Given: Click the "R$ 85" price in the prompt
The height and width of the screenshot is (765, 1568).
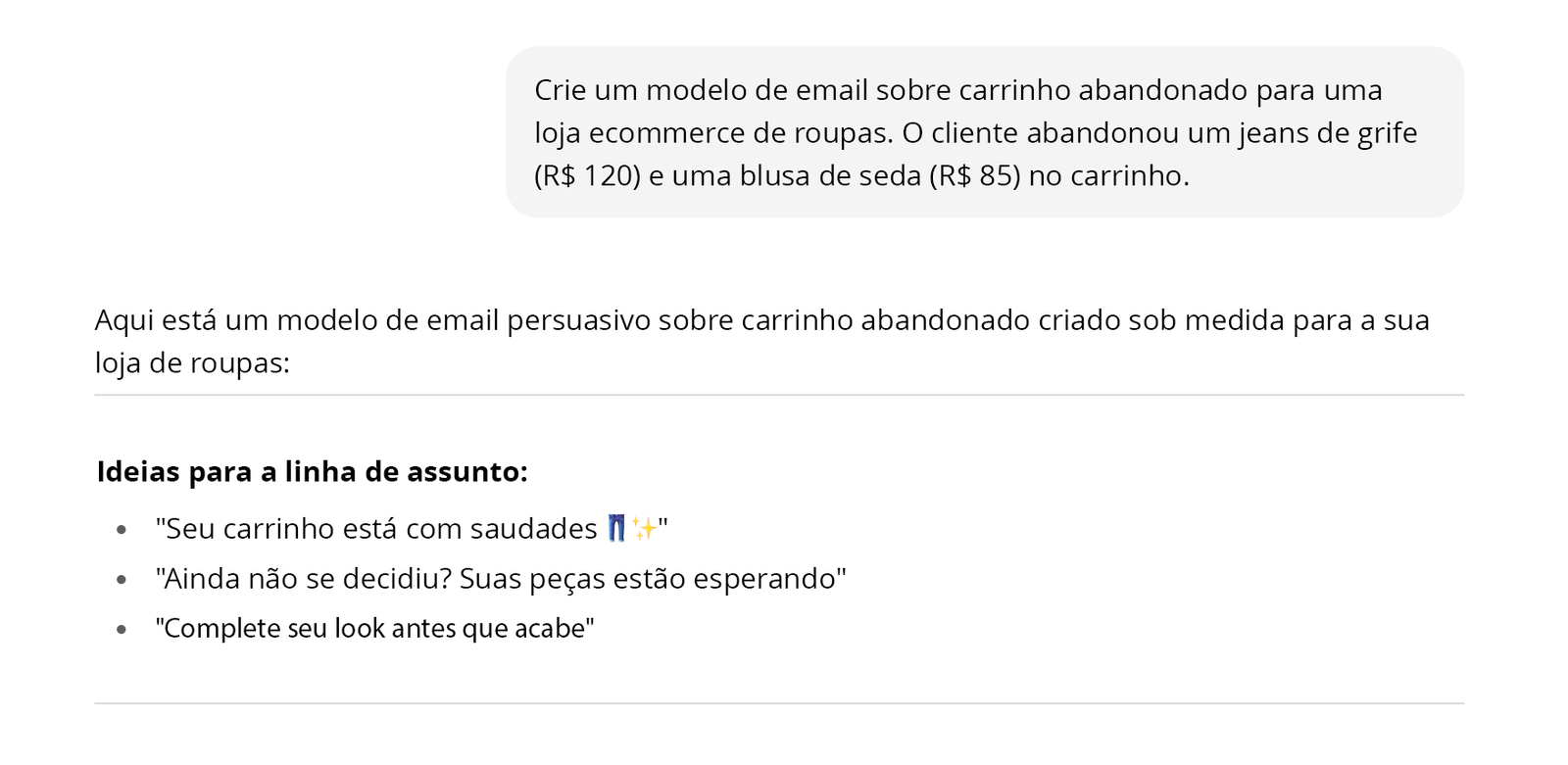Looking at the screenshot, I should [x=975, y=176].
